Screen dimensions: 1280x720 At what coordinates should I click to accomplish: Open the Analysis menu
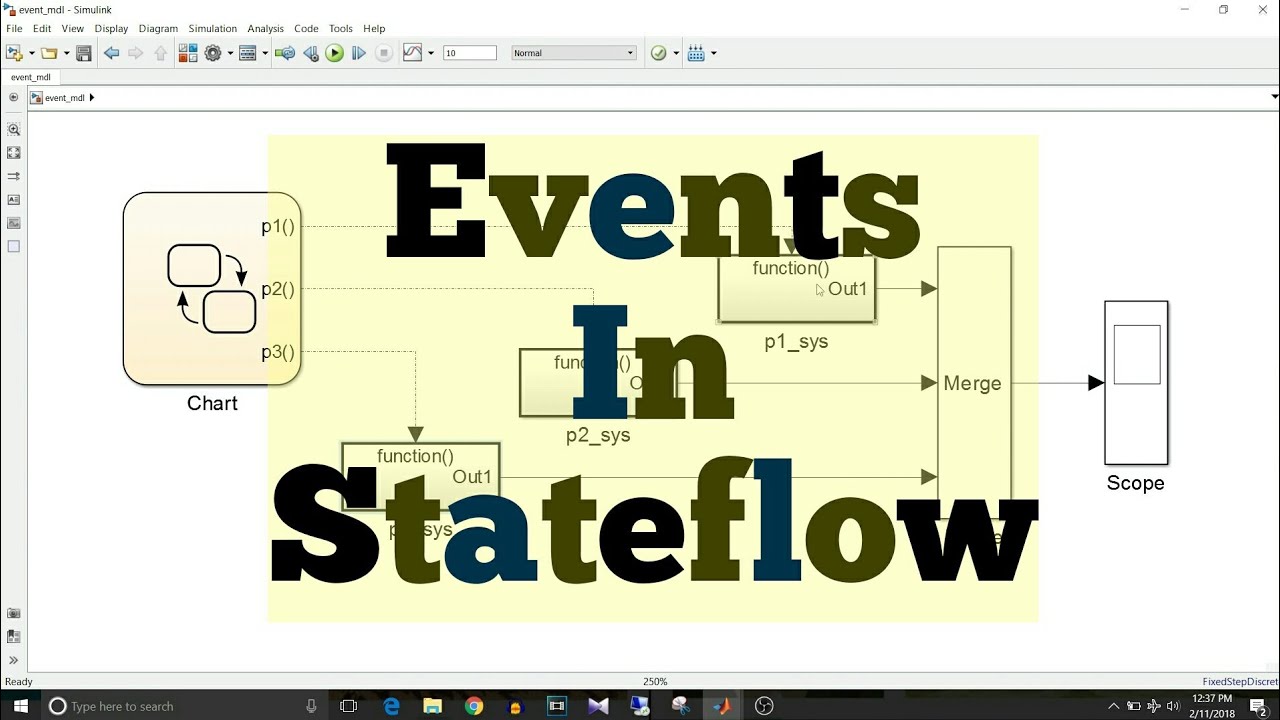(x=265, y=29)
